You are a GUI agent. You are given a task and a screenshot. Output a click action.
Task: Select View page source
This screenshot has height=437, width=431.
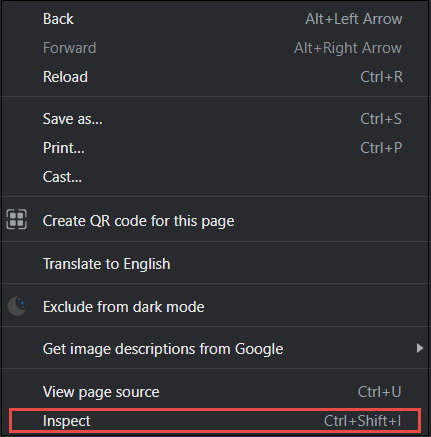tap(215, 392)
